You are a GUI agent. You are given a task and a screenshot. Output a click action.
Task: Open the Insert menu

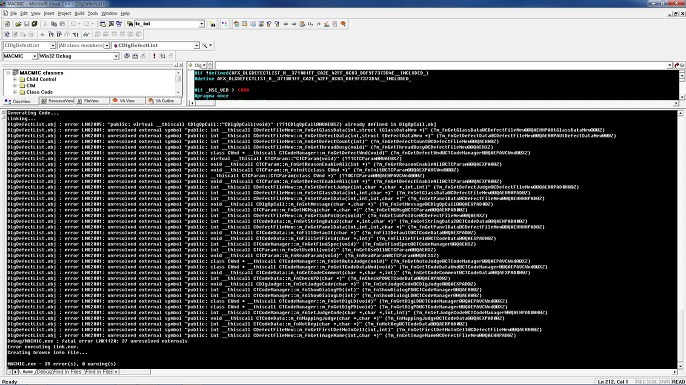click(49, 14)
